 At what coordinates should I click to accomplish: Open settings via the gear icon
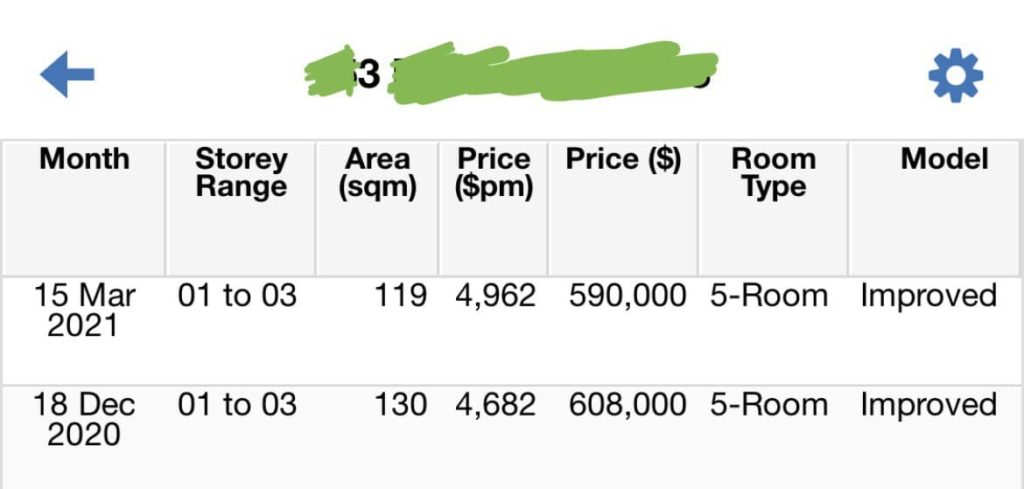[x=955, y=75]
